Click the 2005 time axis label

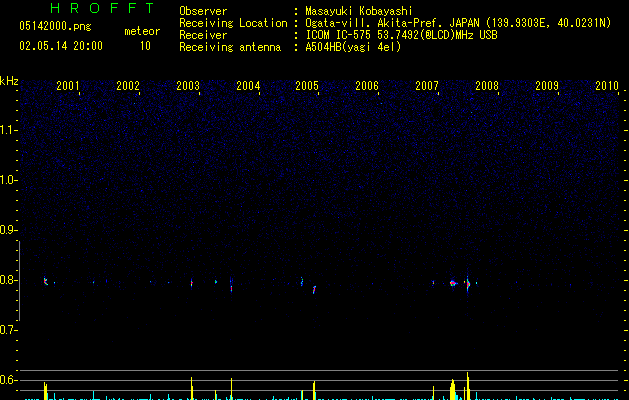click(x=307, y=85)
